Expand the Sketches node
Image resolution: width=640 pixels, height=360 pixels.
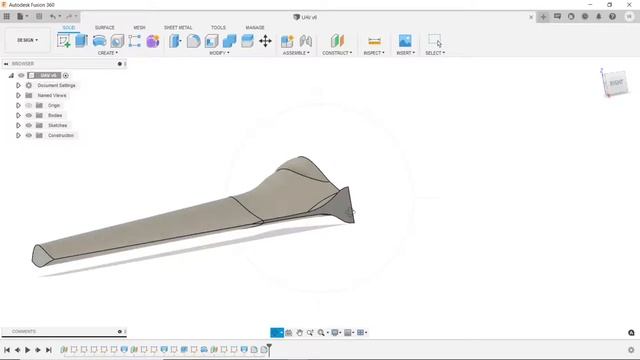18,125
